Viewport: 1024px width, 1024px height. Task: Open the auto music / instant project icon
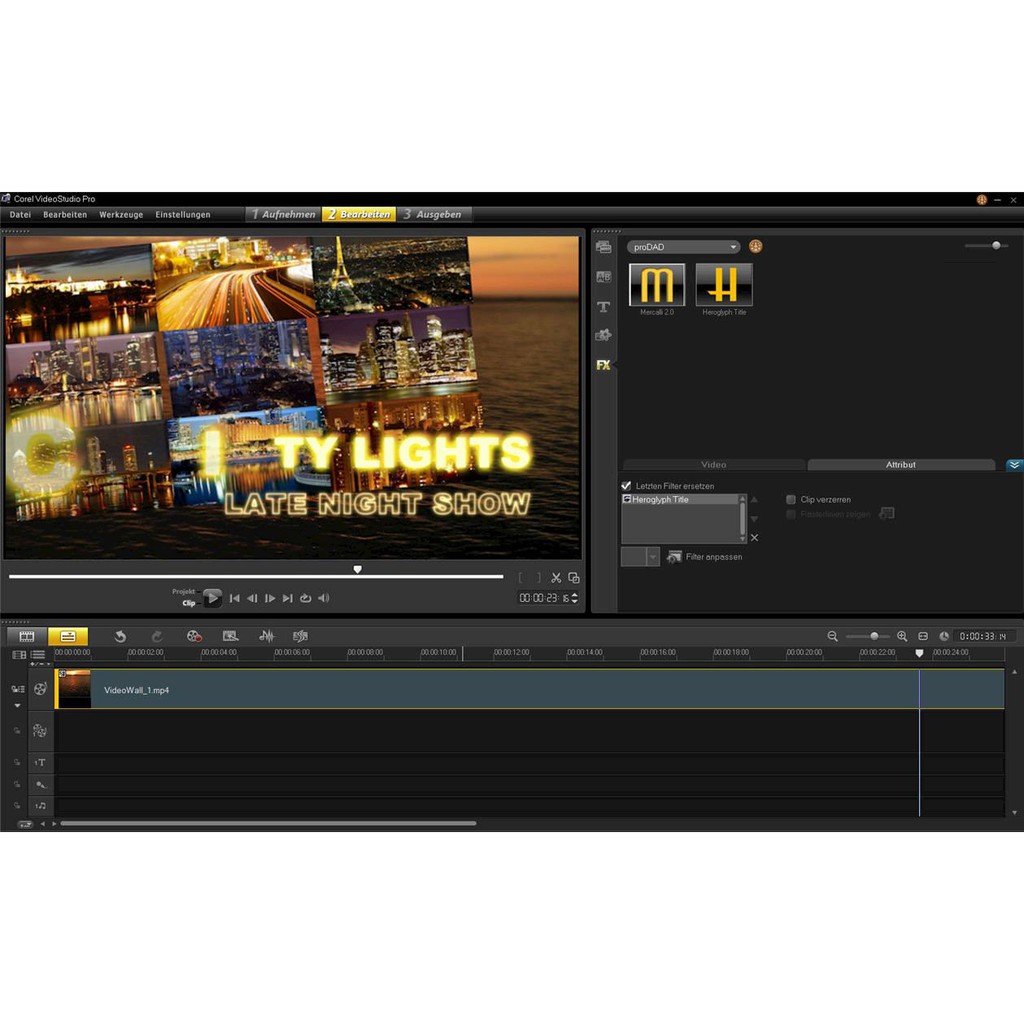coord(300,636)
